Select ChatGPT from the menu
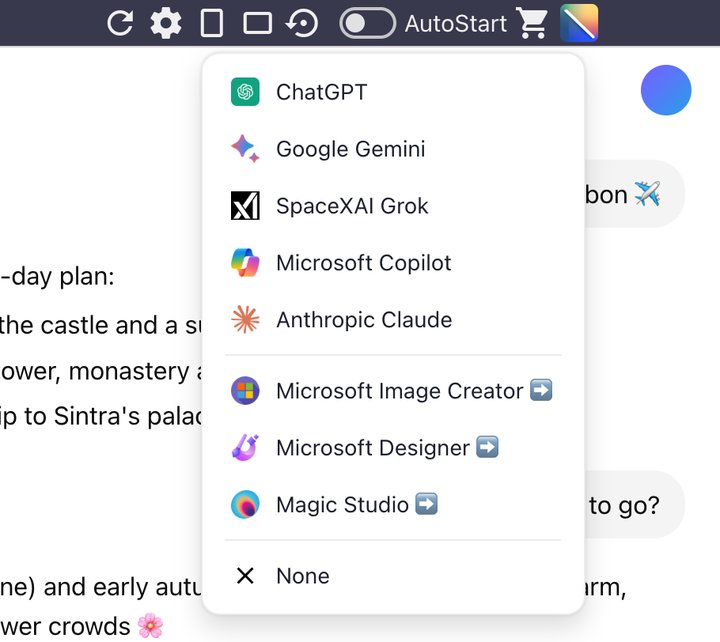The width and height of the screenshot is (720, 642). click(x=393, y=92)
